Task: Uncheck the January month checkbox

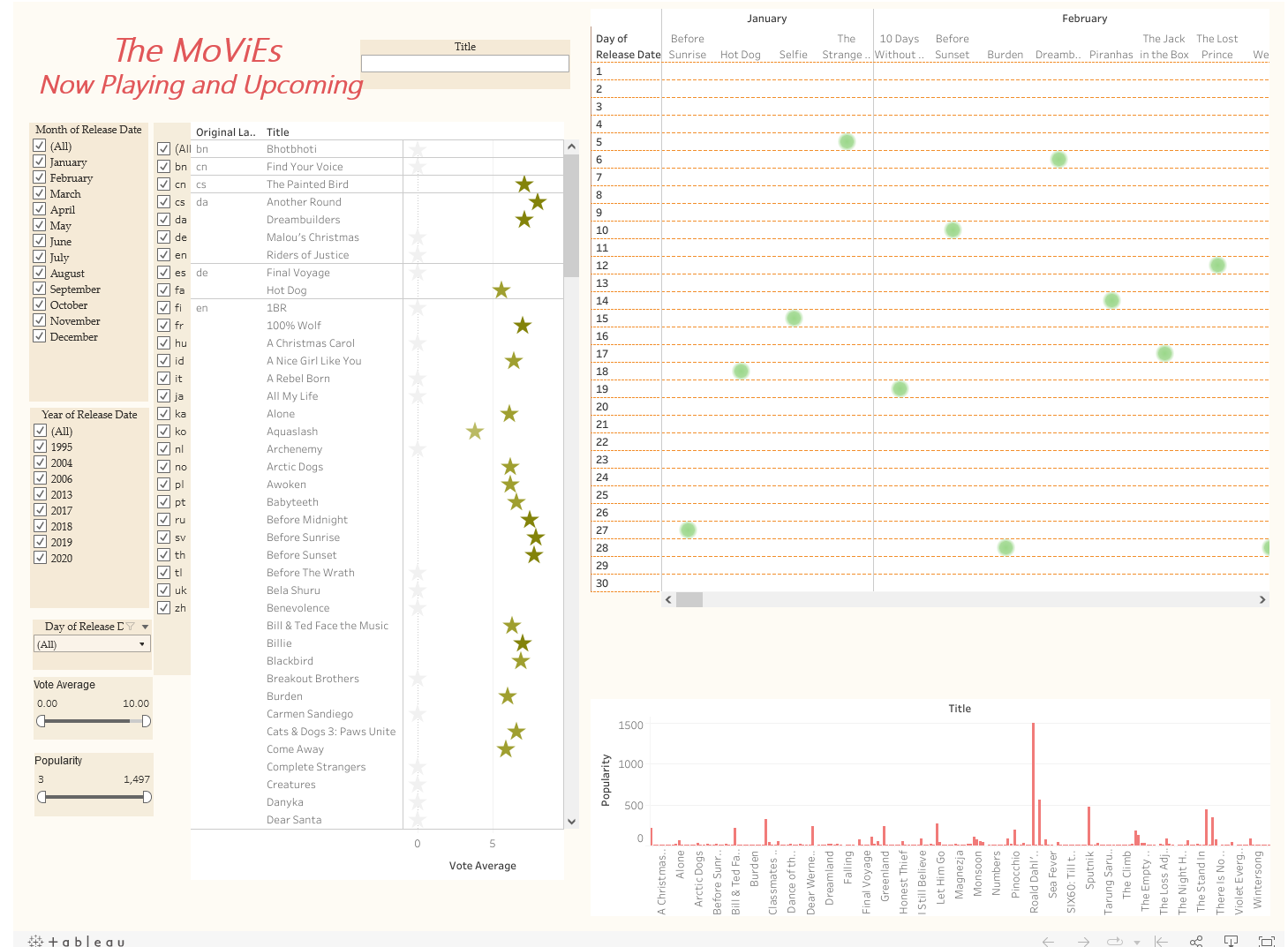Action: [40, 162]
